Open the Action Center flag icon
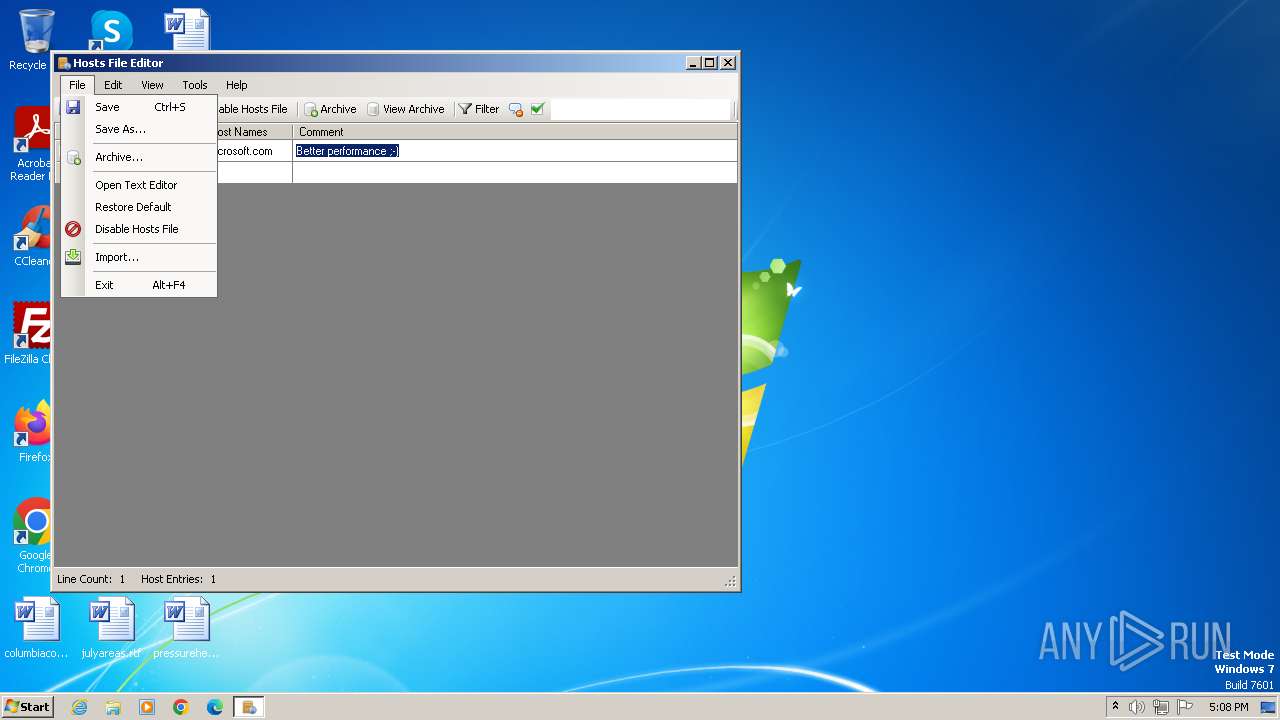1280x720 pixels. click(x=1185, y=707)
